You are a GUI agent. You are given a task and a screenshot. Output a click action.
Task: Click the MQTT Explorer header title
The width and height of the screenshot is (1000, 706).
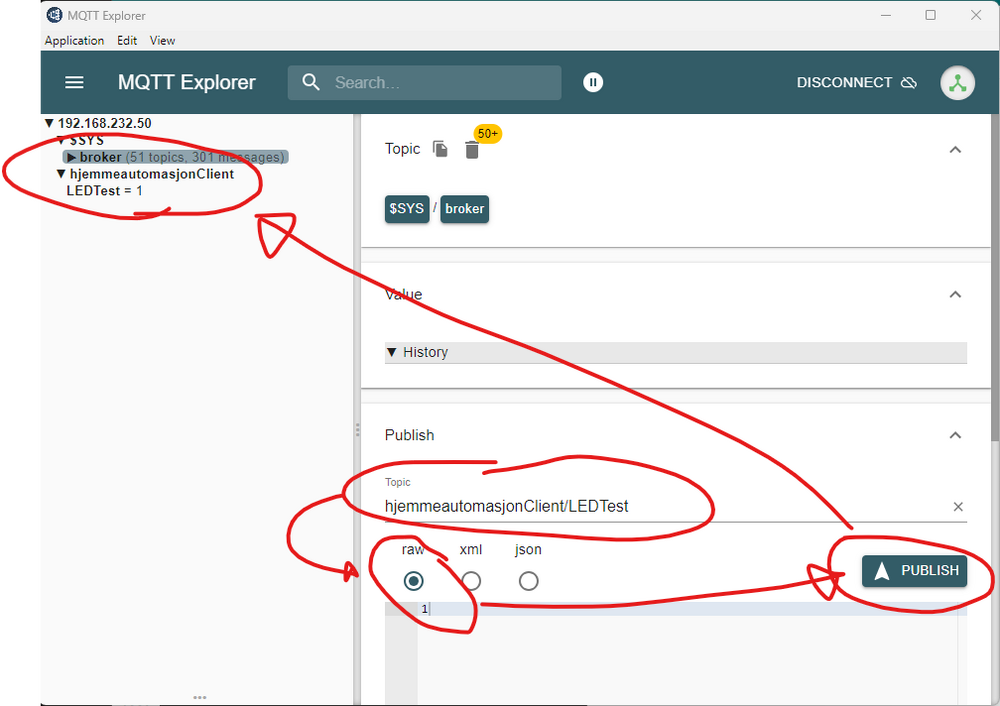186,82
